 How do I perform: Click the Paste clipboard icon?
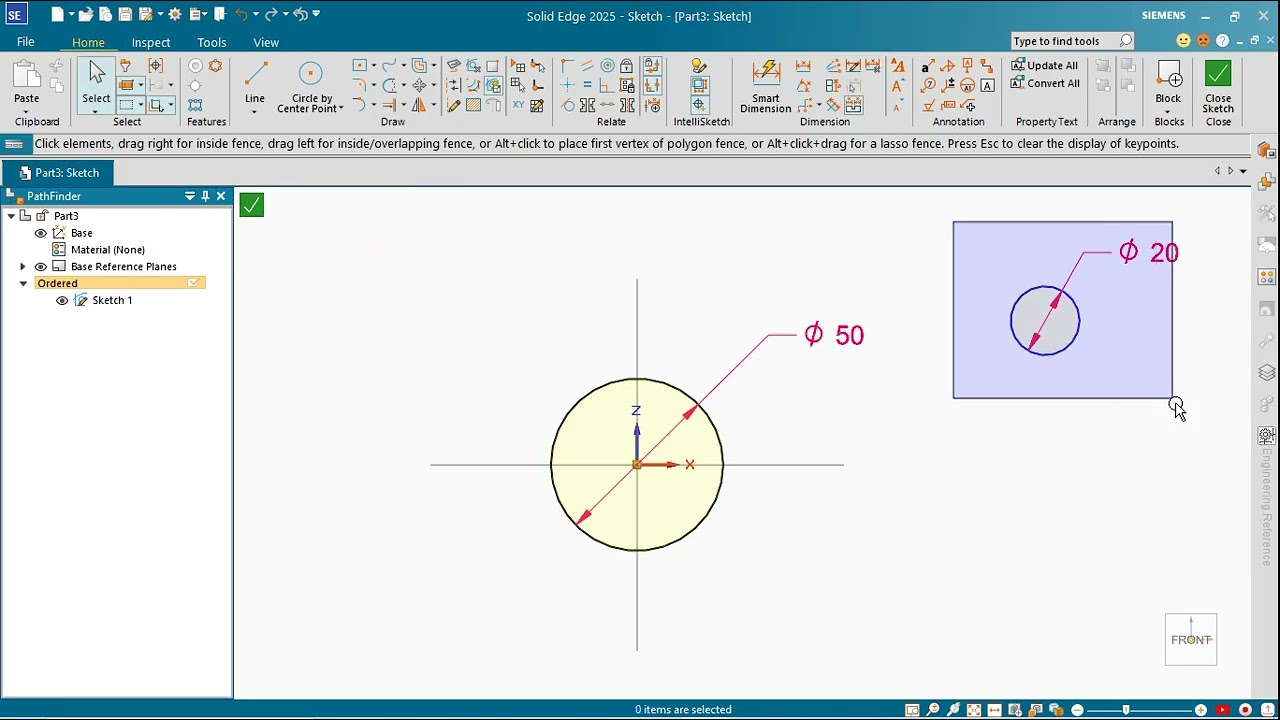click(x=26, y=74)
